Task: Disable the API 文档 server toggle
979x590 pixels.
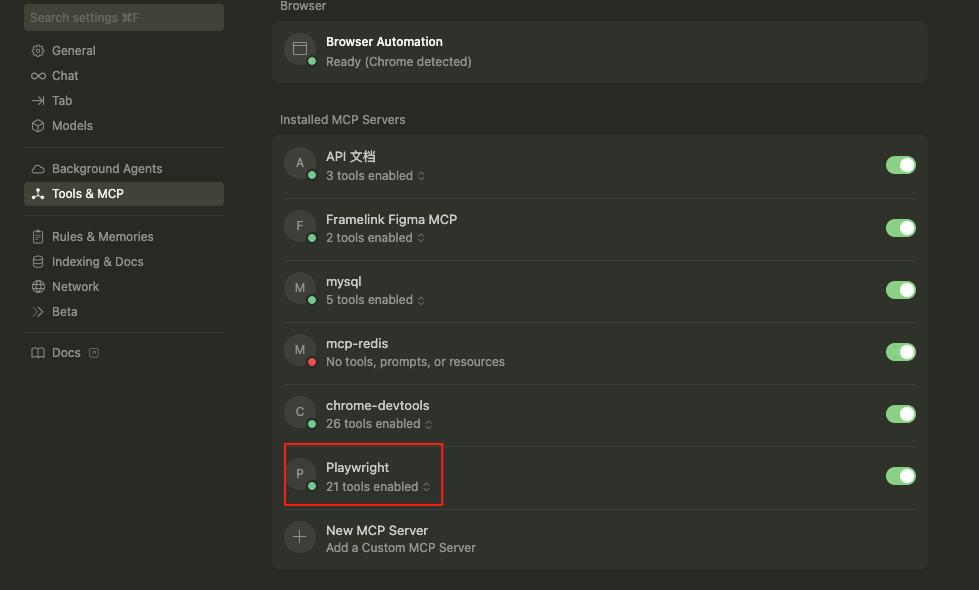Action: point(900,165)
